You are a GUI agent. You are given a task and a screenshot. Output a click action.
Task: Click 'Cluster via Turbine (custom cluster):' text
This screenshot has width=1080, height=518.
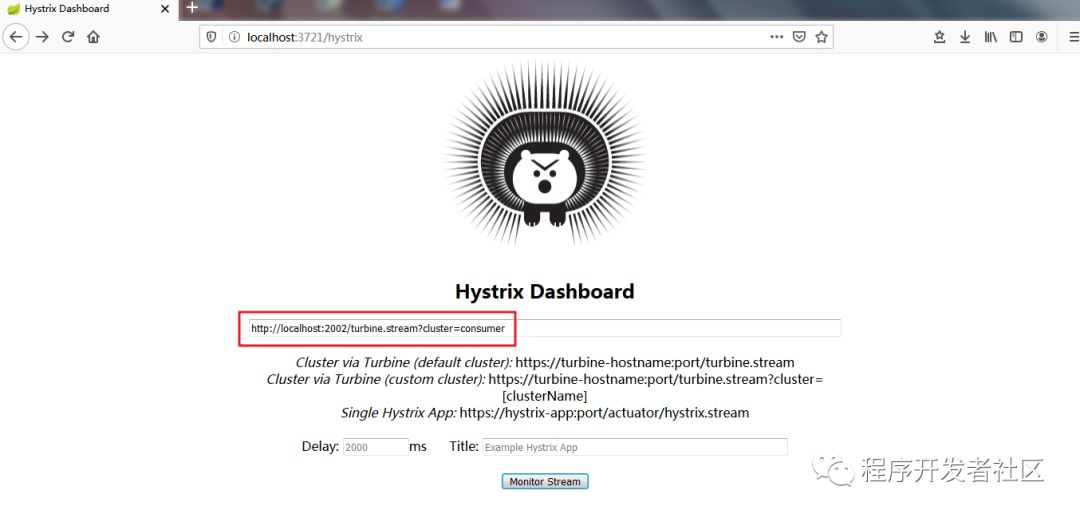pyautogui.click(x=376, y=379)
